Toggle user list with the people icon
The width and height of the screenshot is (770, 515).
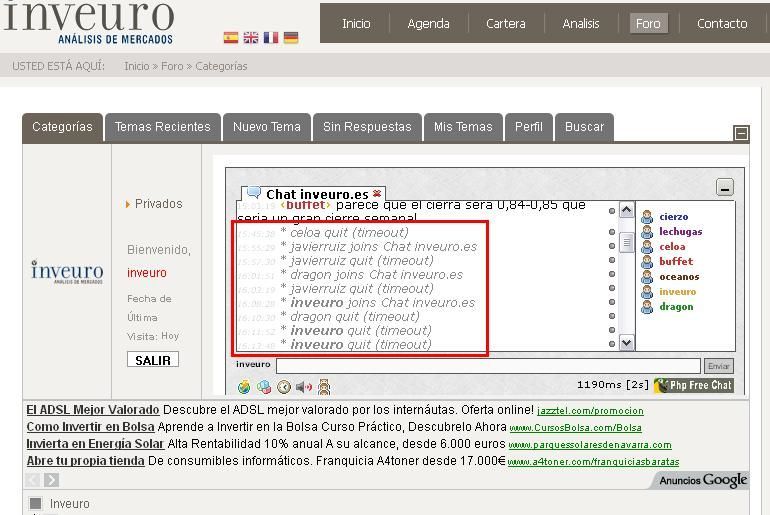pos(324,387)
